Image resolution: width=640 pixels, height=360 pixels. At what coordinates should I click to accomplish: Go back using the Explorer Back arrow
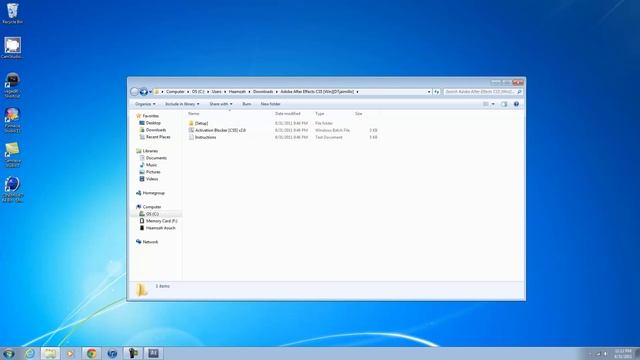coord(134,92)
